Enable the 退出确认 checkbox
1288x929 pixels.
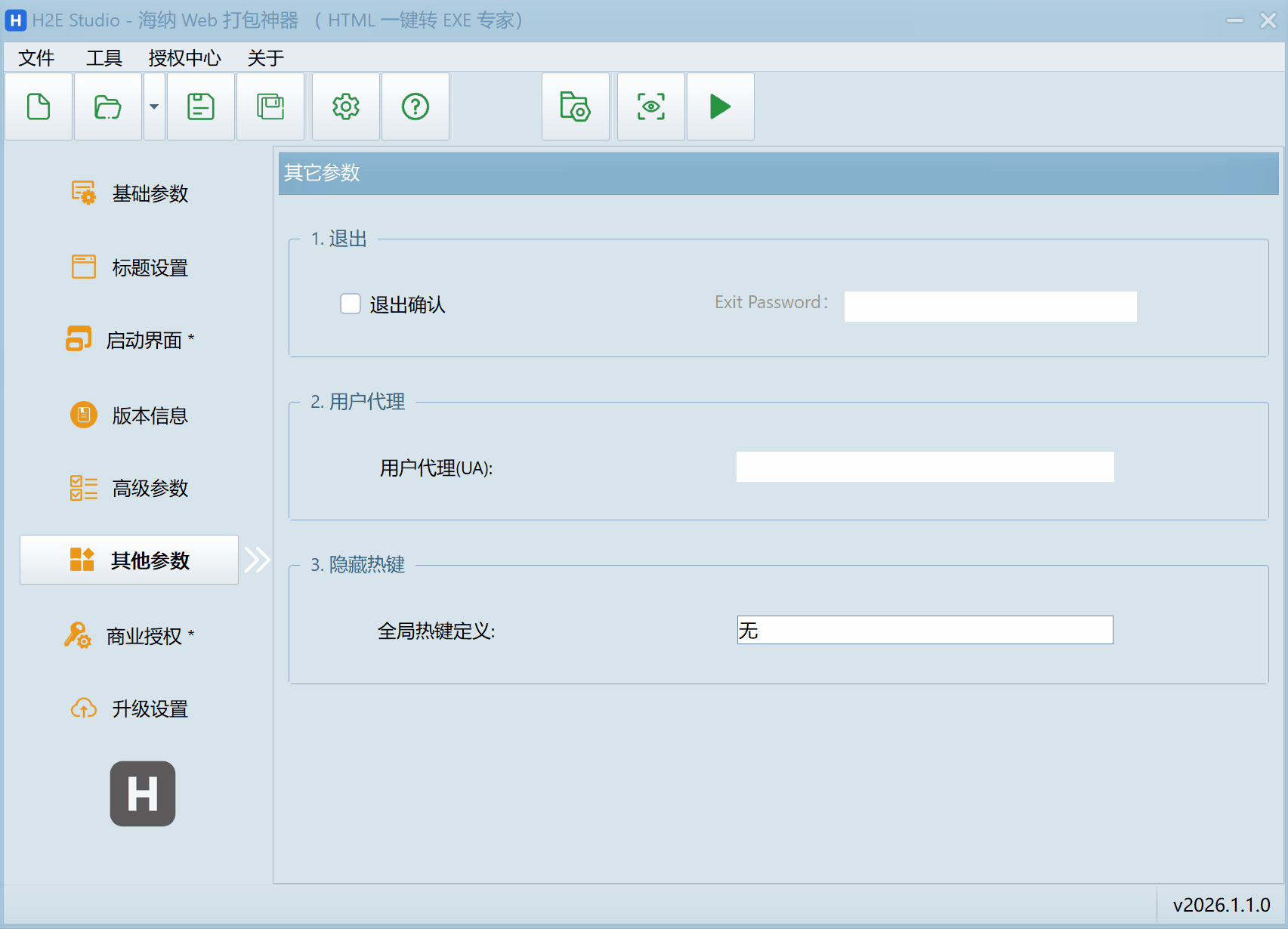[351, 304]
